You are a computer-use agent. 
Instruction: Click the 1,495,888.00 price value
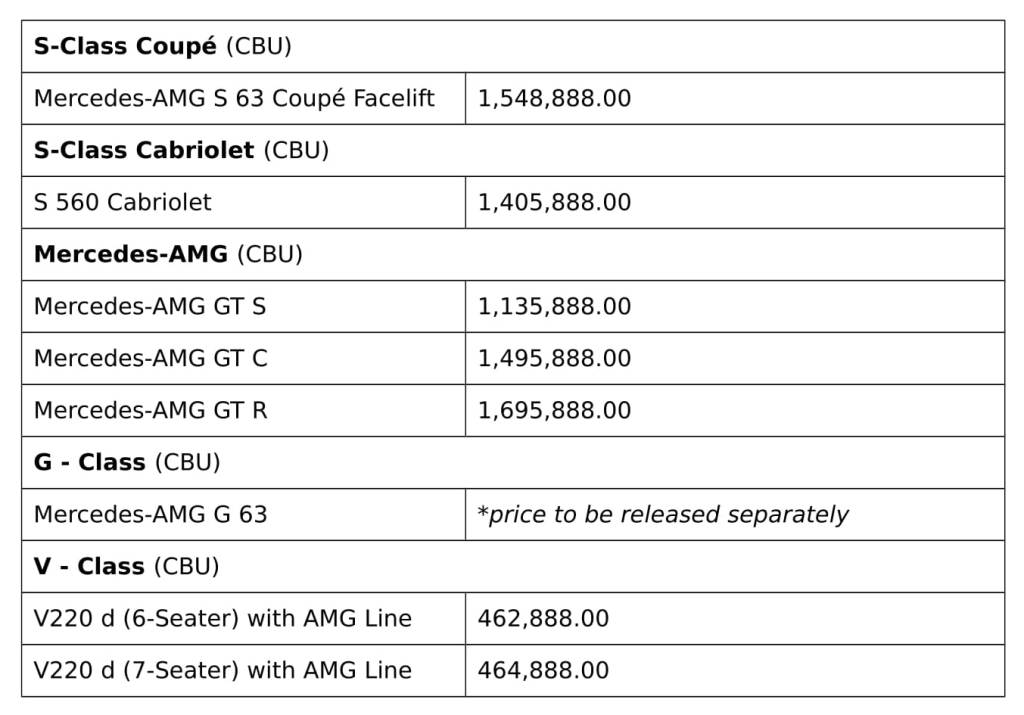[x=554, y=358]
